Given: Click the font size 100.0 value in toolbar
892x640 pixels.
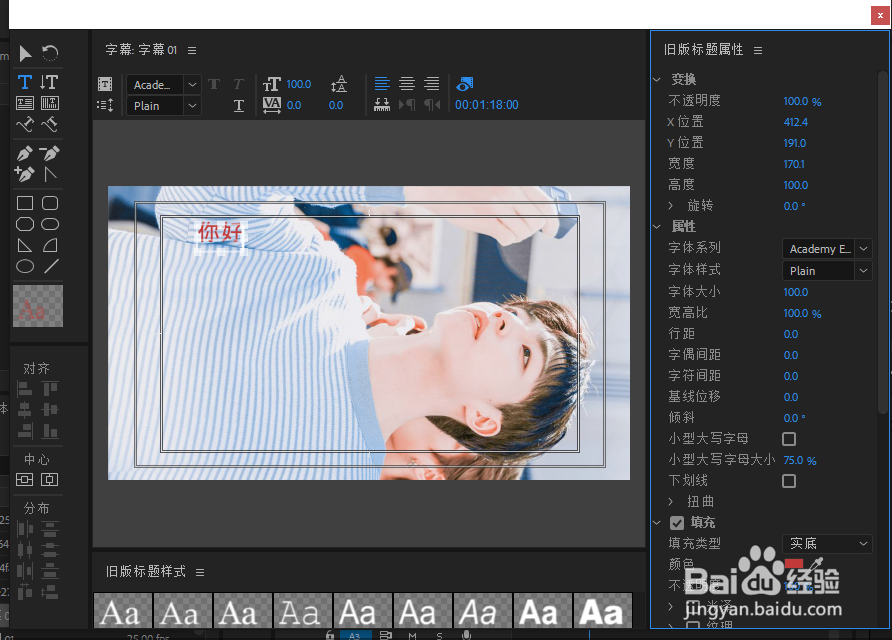Looking at the screenshot, I should [x=298, y=84].
